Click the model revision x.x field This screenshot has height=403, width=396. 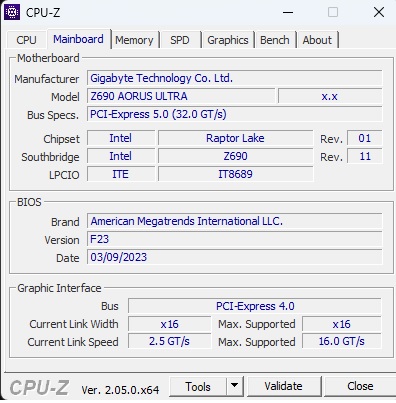point(330,96)
